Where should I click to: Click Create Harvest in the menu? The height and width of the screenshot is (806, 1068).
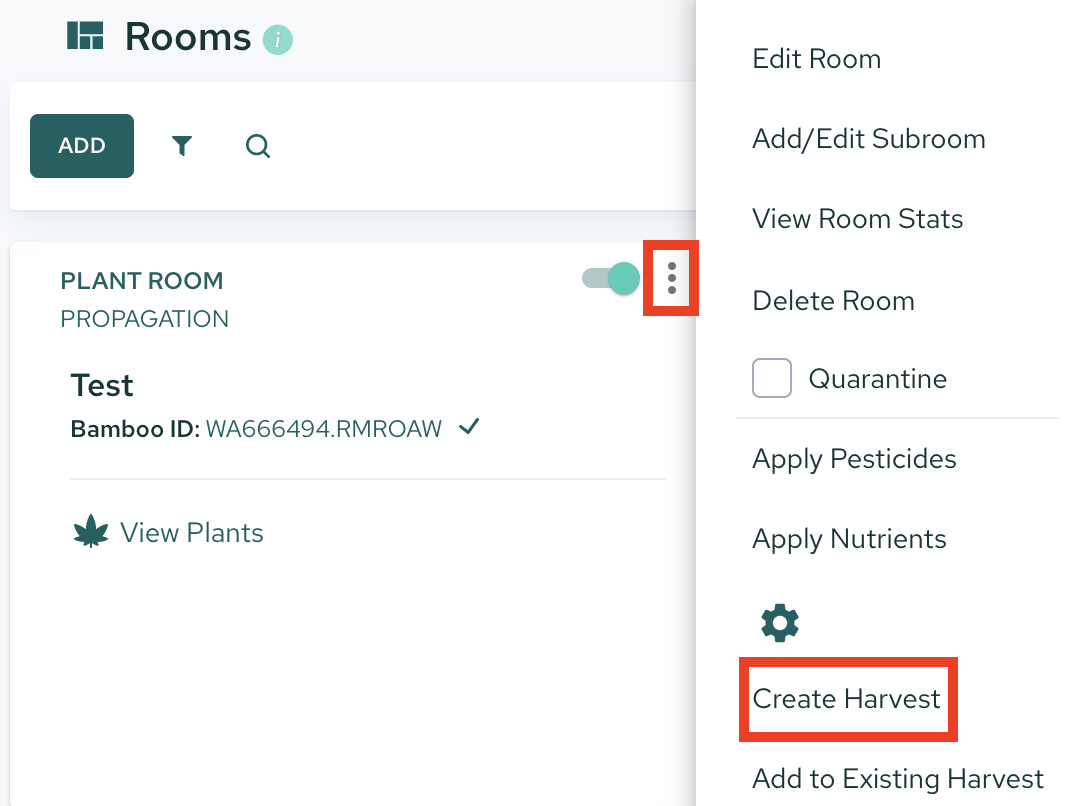[847, 698]
